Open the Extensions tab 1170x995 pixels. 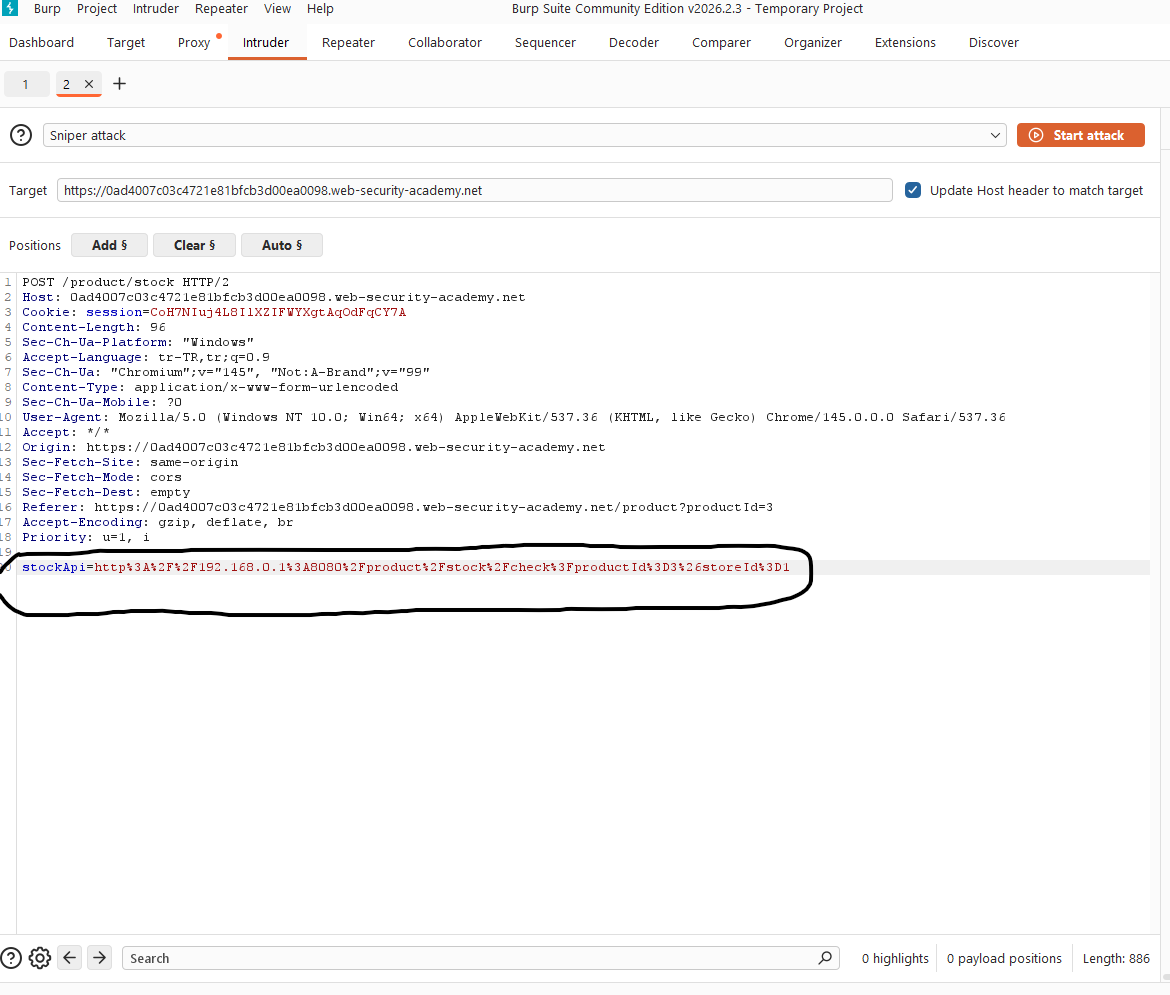tap(905, 43)
